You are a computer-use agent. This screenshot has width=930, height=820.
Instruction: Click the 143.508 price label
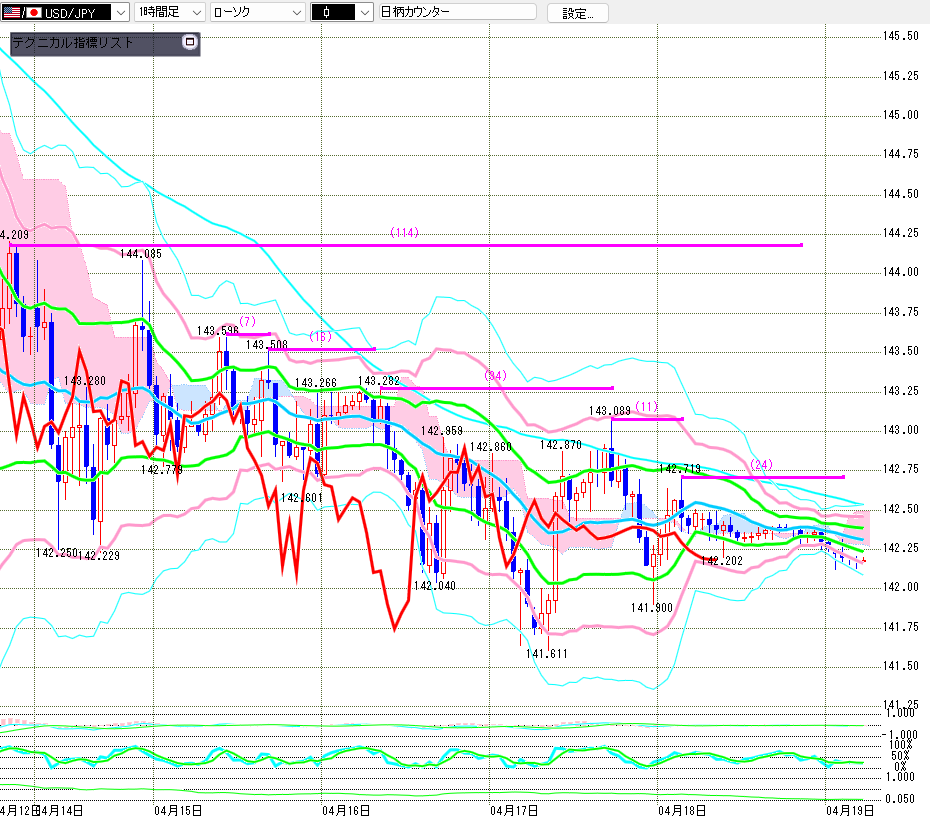(x=267, y=344)
